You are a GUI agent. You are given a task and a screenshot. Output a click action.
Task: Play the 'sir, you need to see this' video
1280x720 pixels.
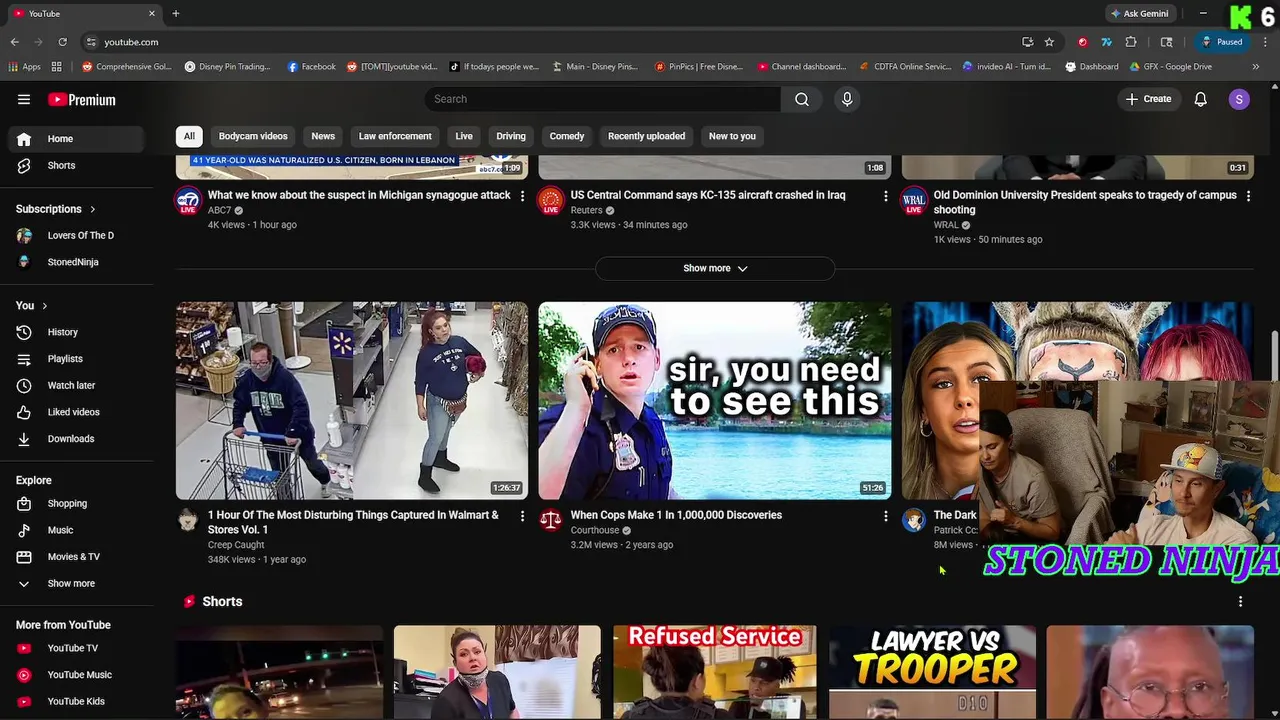715,400
